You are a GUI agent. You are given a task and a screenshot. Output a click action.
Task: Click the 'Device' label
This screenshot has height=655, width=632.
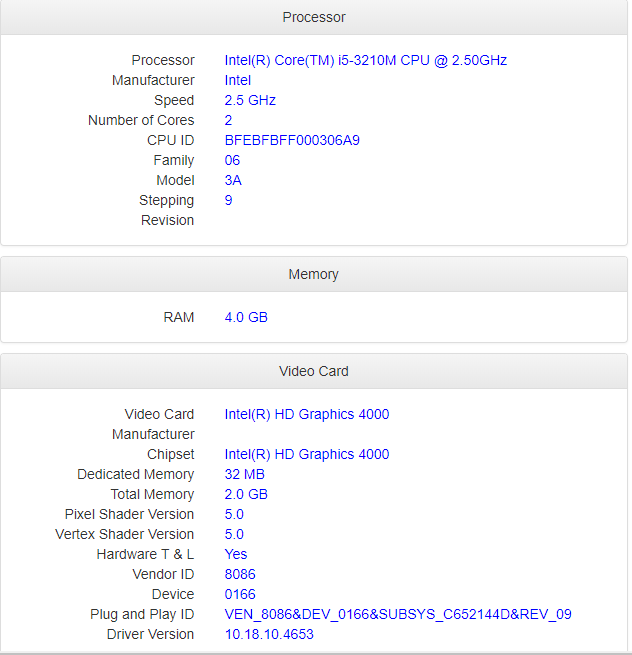point(173,594)
